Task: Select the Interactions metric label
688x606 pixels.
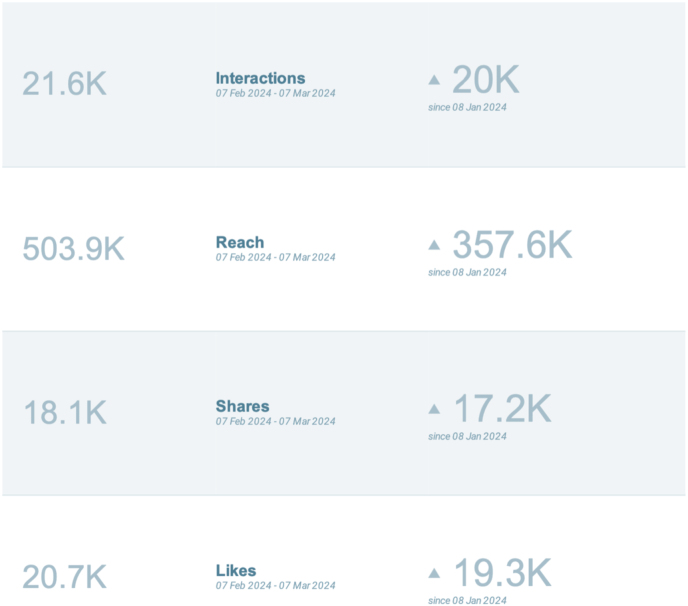Action: click(260, 78)
